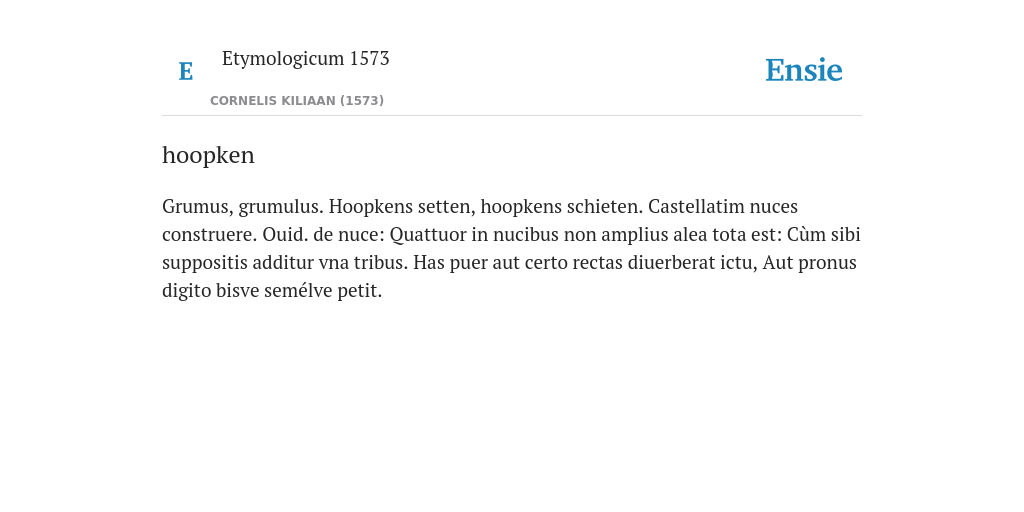The height and width of the screenshot is (512, 1024).
Task: Click the citation 'Ouid. de nuce:'
Action: (324, 234)
